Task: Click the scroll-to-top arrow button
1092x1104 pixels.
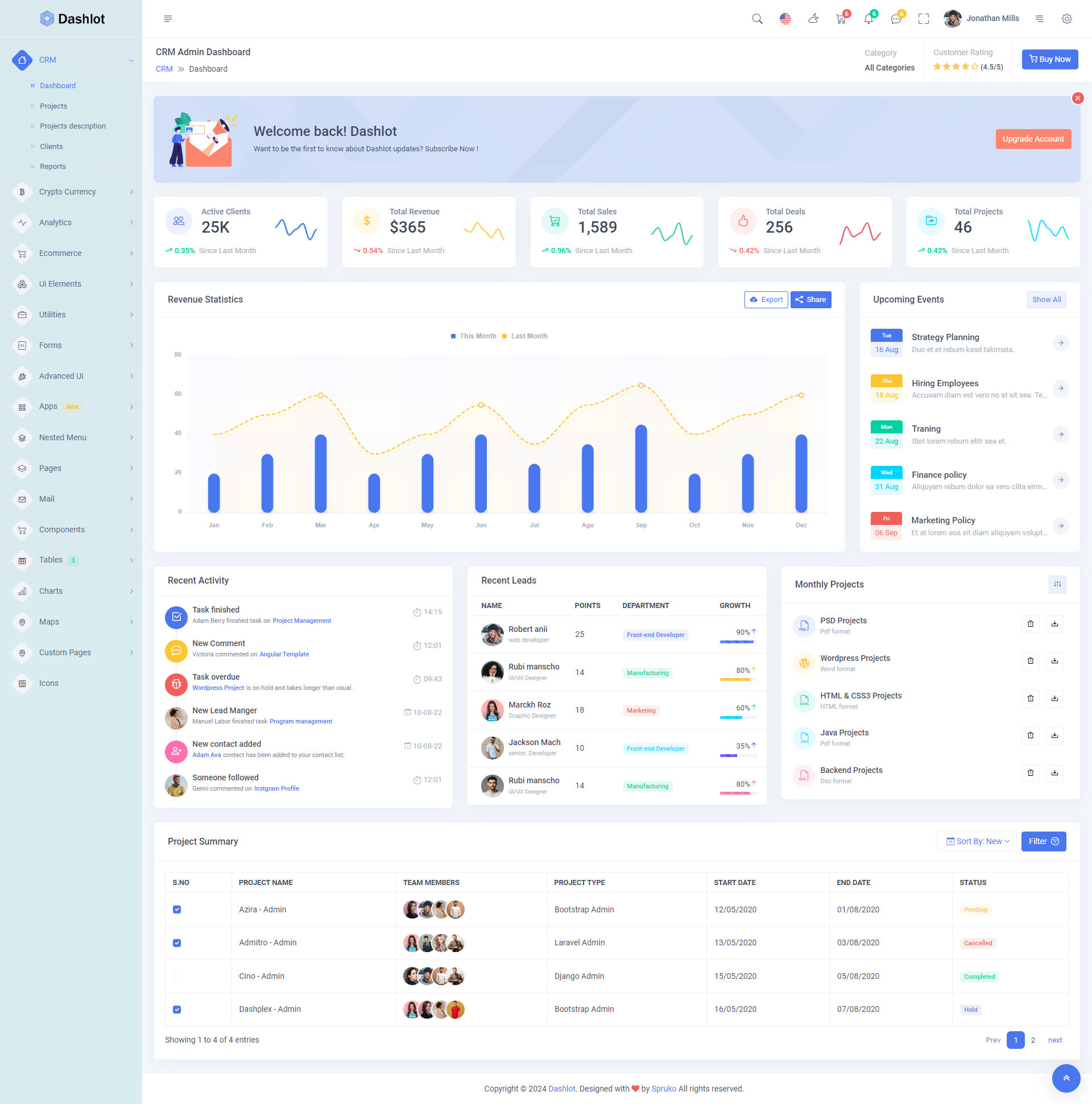Action: point(1066,1078)
